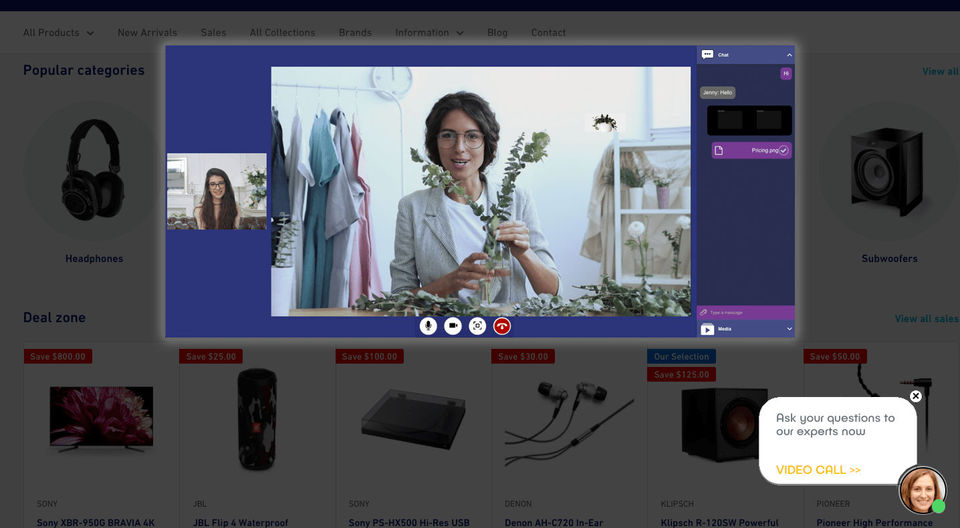Open the shared image thumbnail in chat
The width and height of the screenshot is (960, 528).
(x=749, y=120)
